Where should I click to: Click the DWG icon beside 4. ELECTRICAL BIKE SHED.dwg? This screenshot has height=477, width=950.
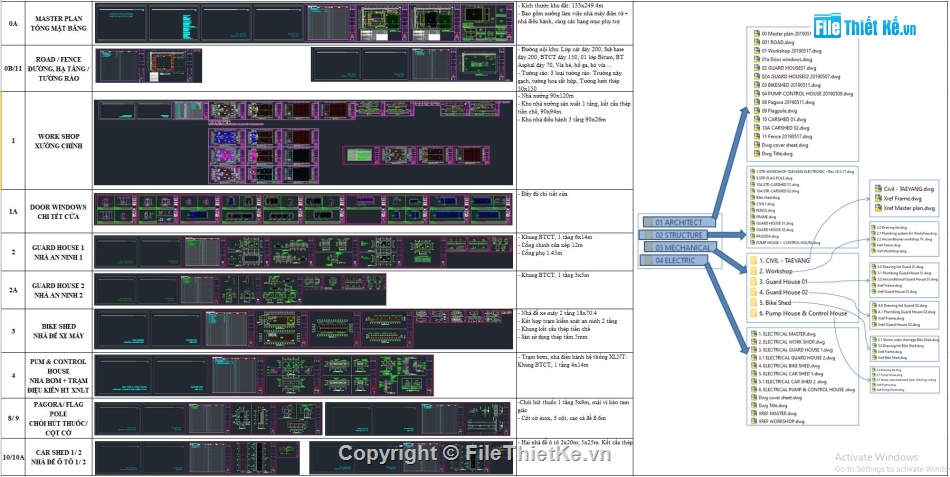(x=754, y=365)
